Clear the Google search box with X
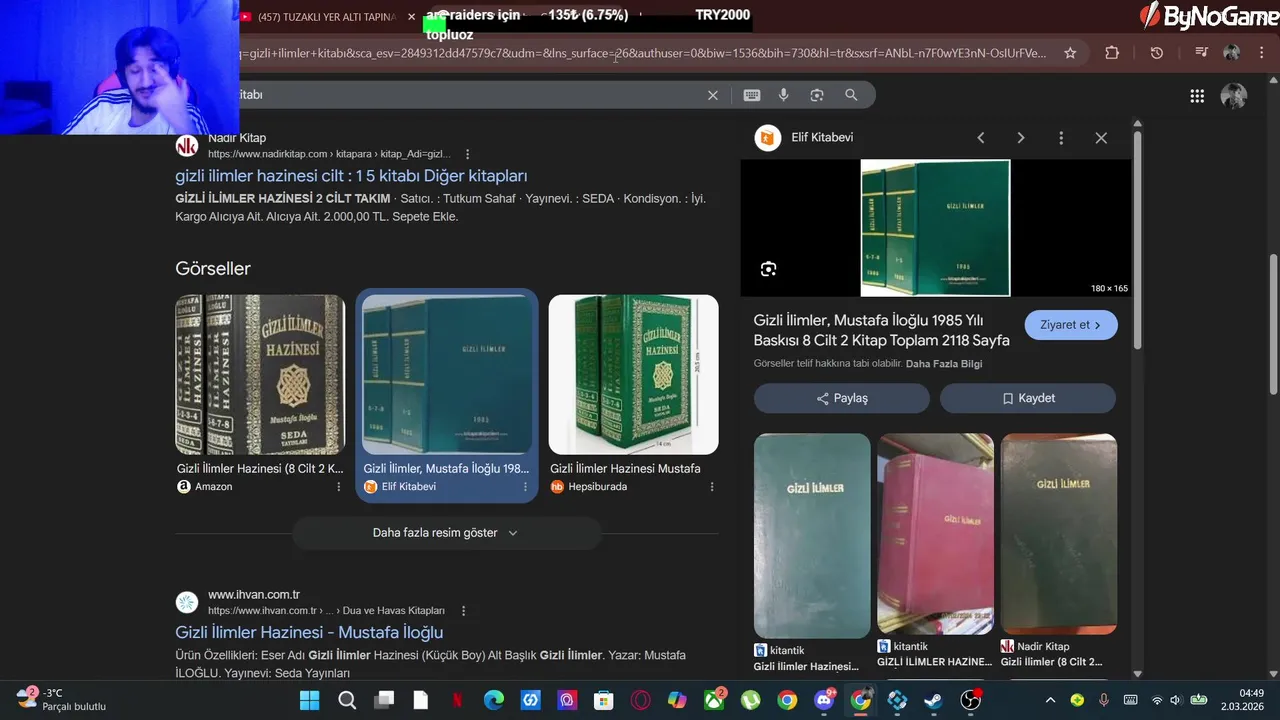Viewport: 1280px width, 720px height. pyautogui.click(x=713, y=95)
